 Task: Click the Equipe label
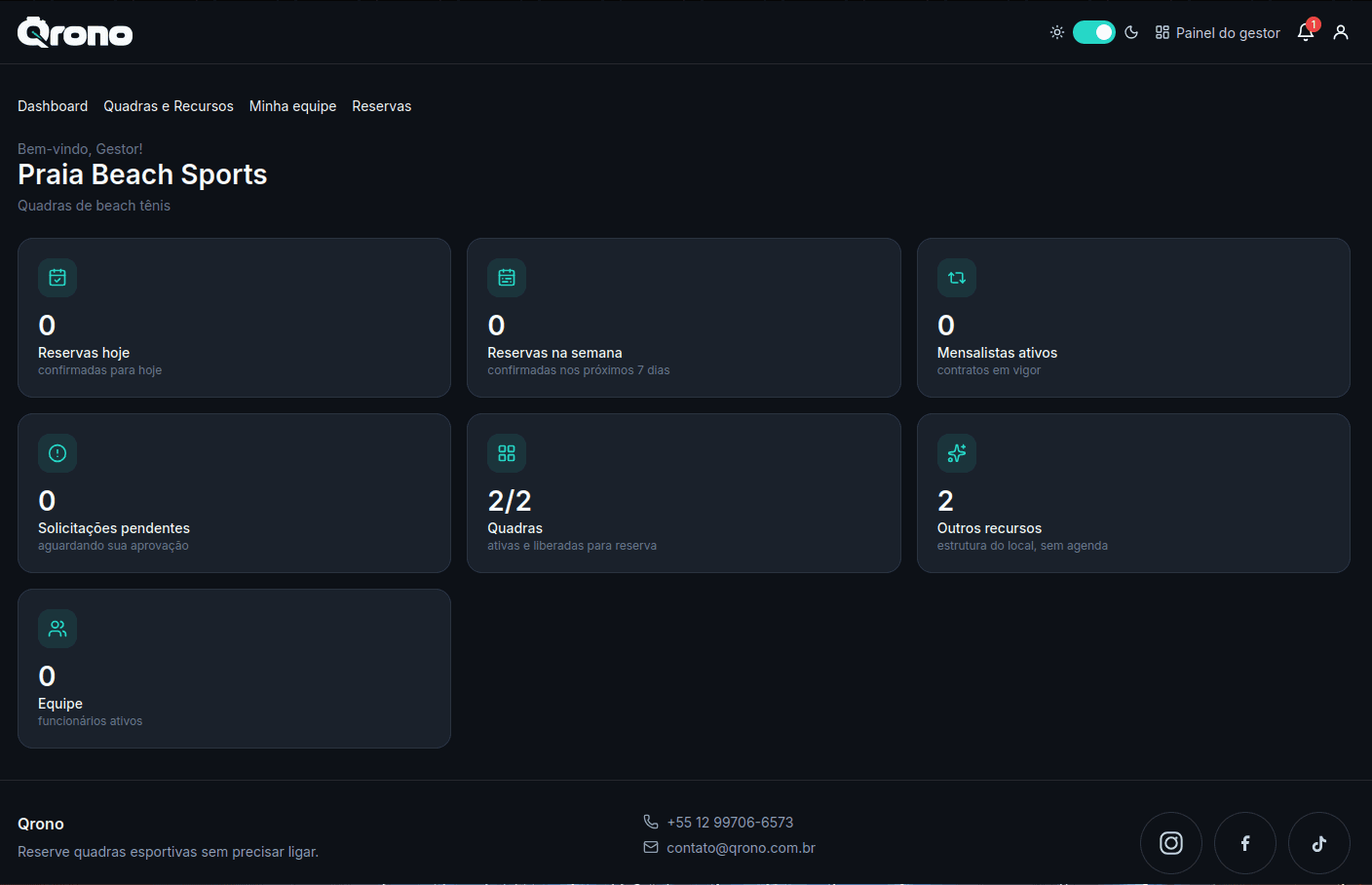(x=60, y=704)
